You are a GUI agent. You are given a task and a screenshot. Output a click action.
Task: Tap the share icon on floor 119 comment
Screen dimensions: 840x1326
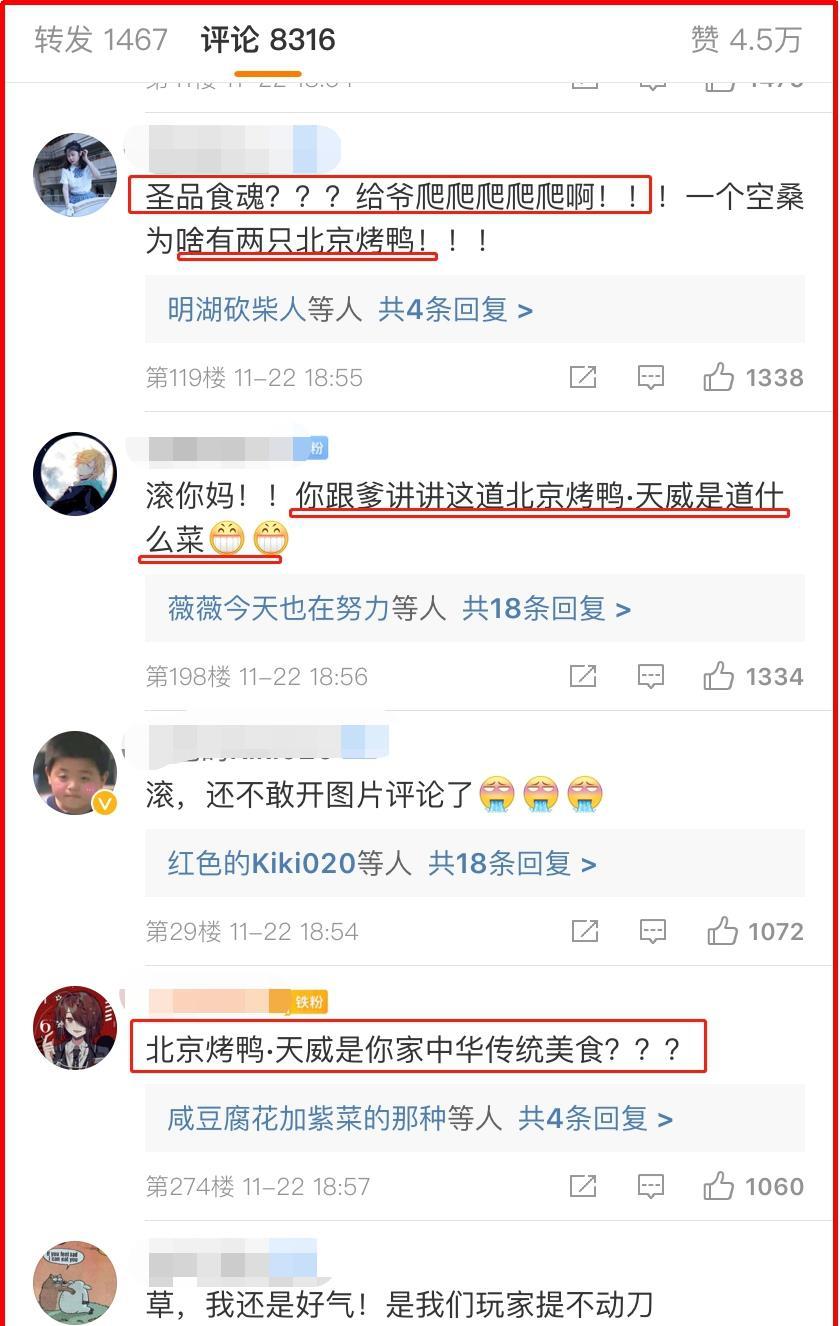(583, 377)
